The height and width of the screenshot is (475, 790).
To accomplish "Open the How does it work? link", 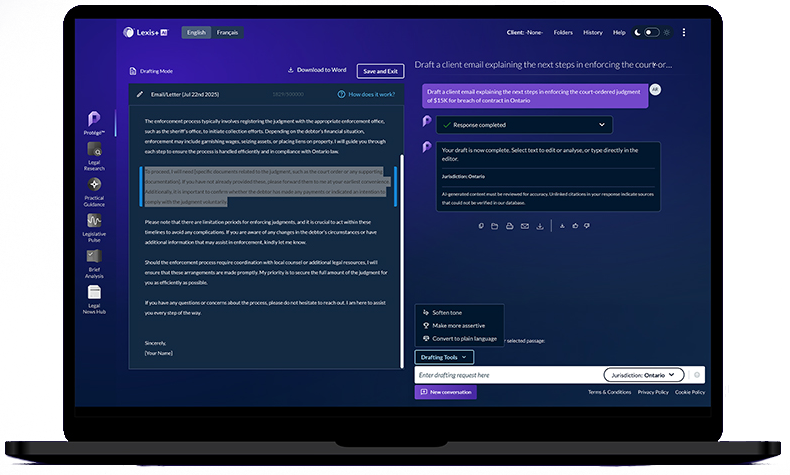I will pyautogui.click(x=366, y=94).
